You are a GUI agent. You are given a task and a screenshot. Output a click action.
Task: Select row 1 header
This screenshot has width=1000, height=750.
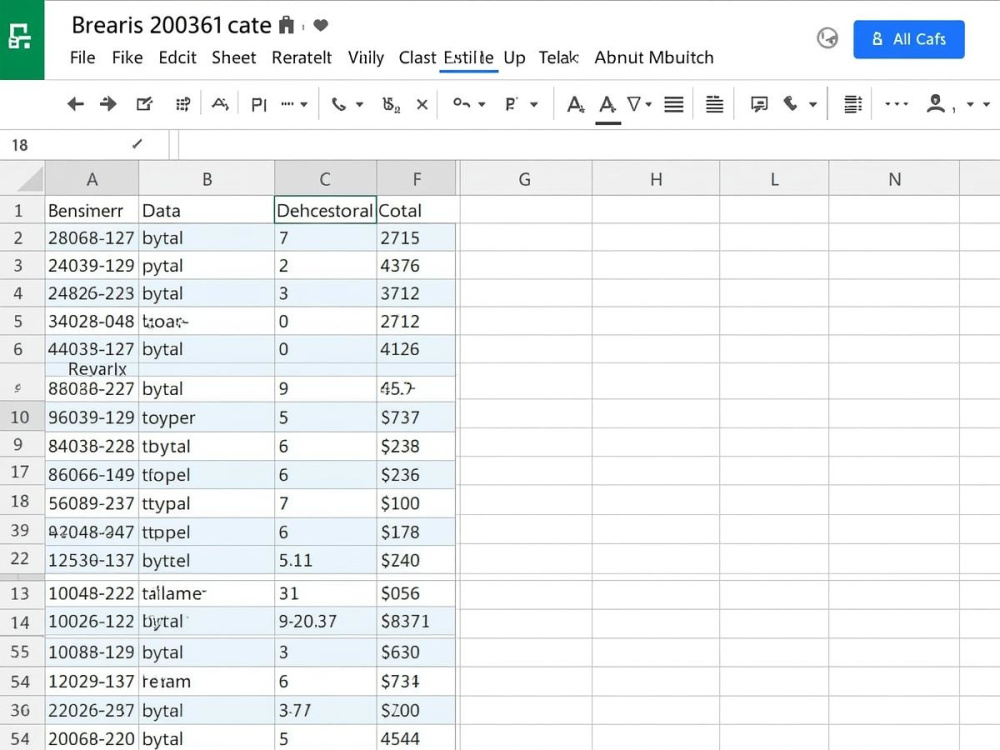[x=22, y=210]
